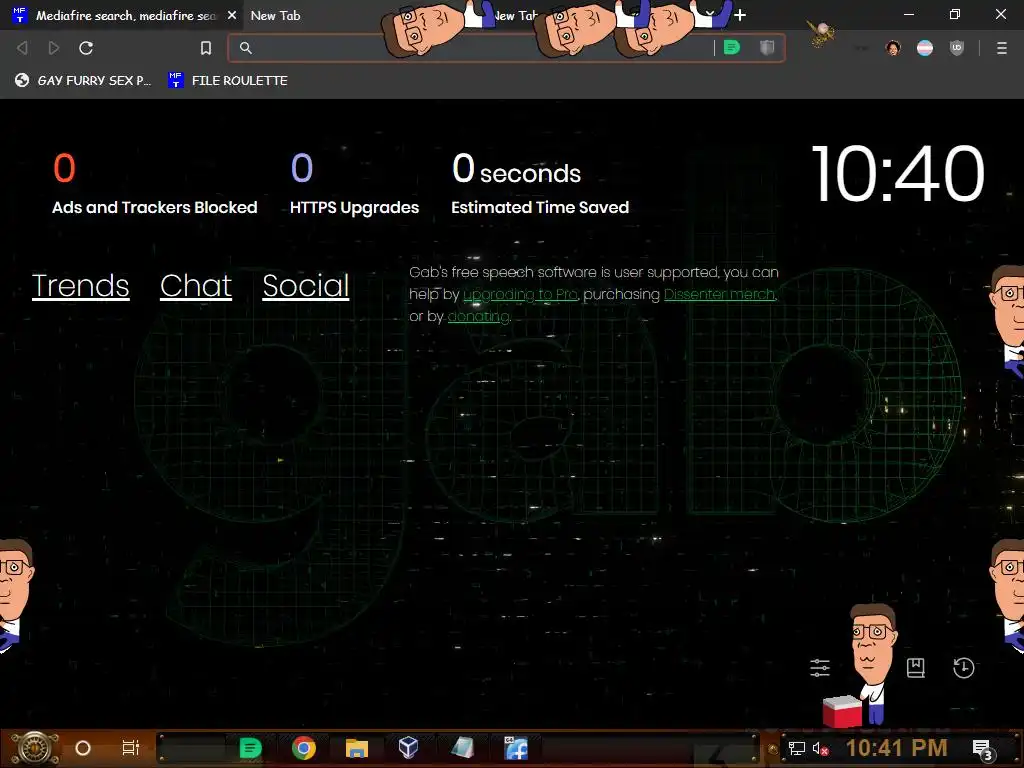Viewport: 1024px width, 768px height.
Task: Open the tab list chevron dropdown
Action: (710, 13)
